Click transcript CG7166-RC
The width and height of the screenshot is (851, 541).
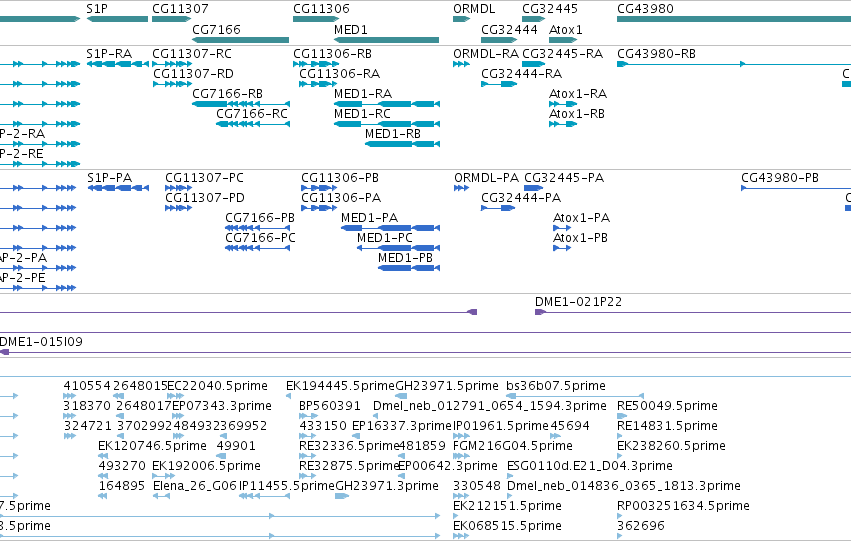click(x=252, y=124)
